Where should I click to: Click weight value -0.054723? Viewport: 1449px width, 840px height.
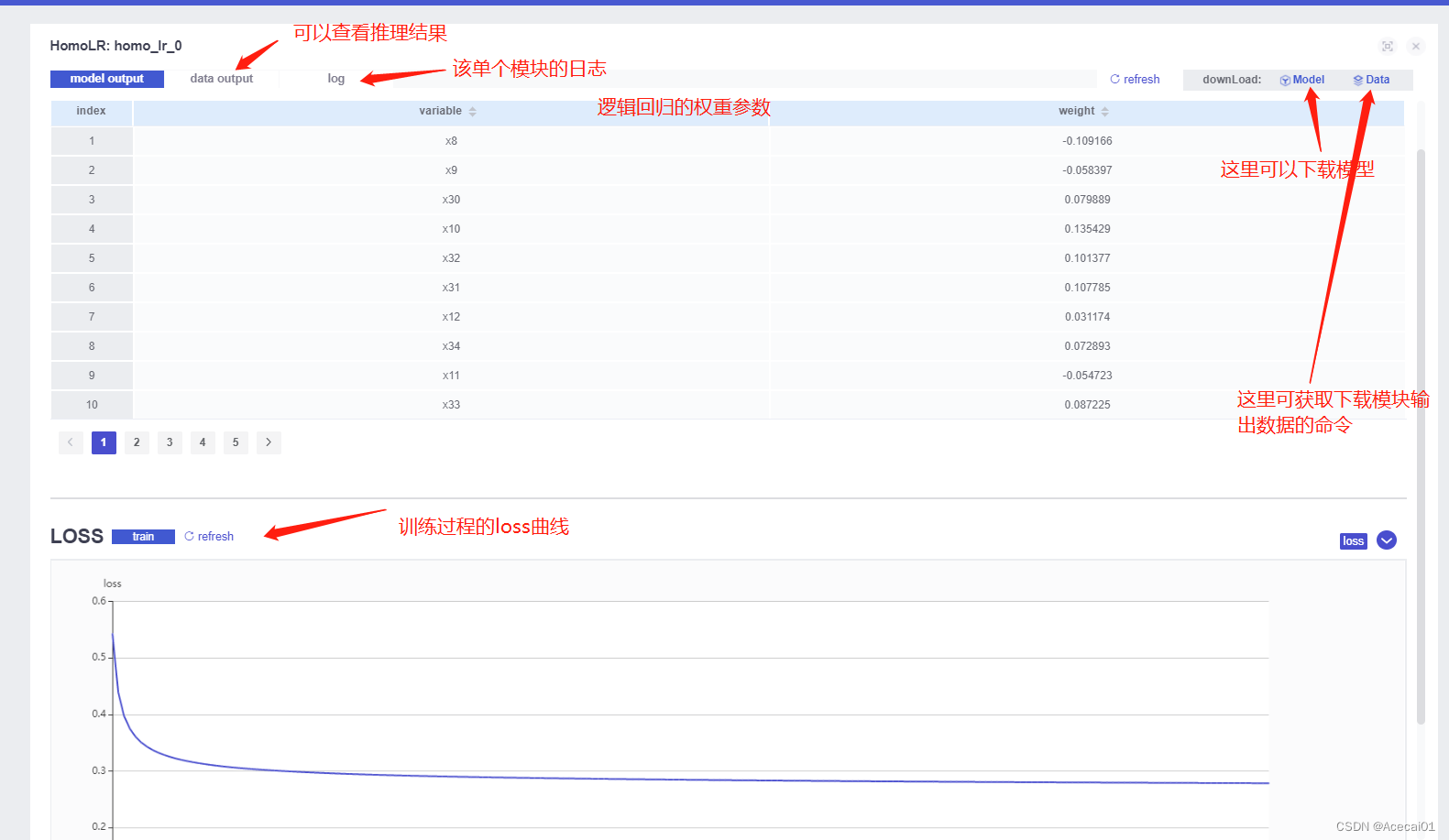(x=1087, y=376)
